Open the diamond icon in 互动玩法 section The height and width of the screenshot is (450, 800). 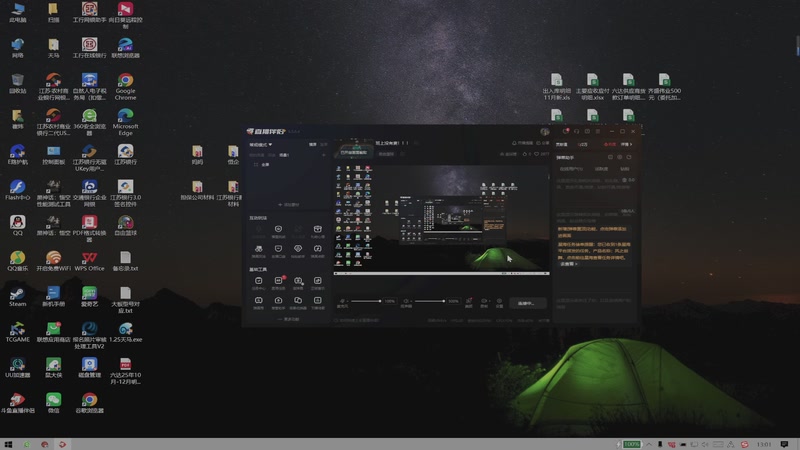298,249
